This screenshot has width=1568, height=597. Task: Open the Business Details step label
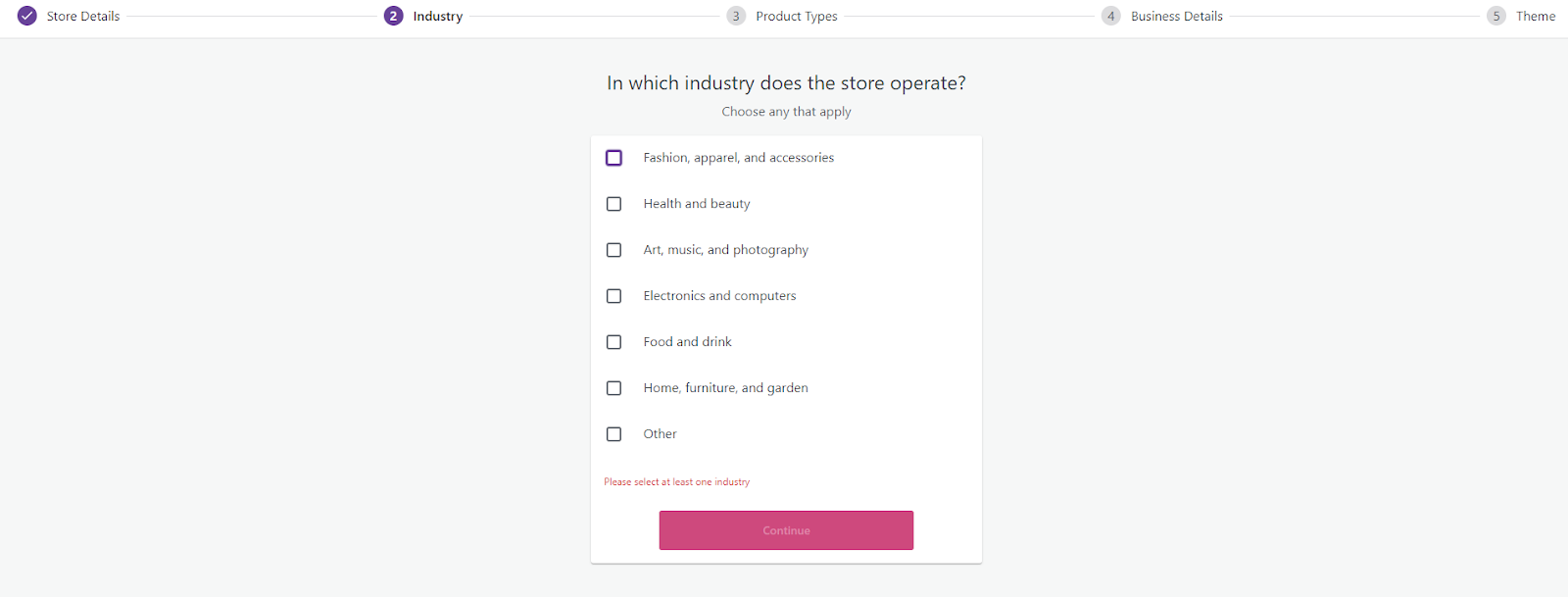(1176, 16)
